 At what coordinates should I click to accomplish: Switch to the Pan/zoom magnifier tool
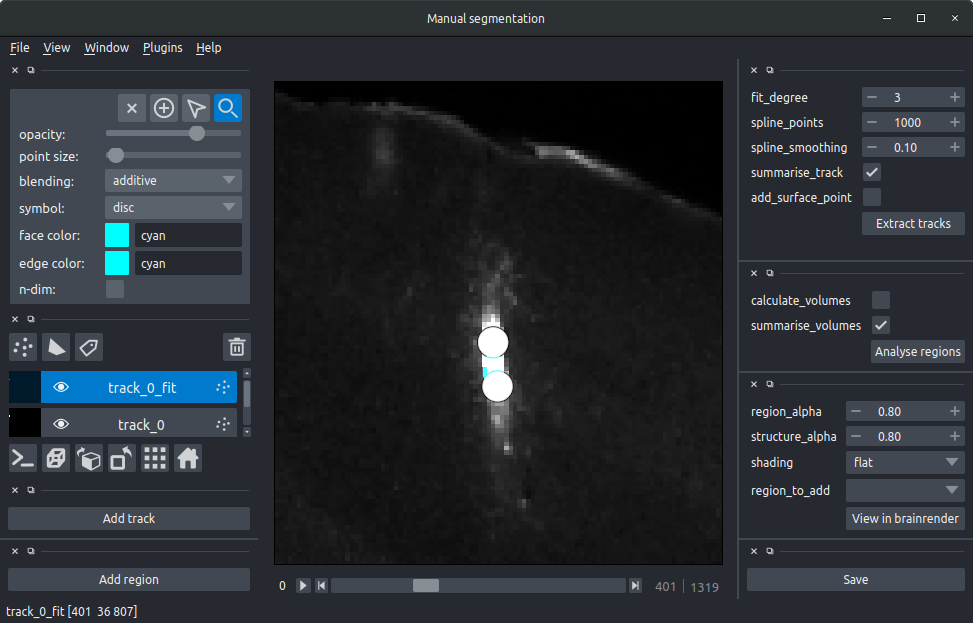coord(227,107)
